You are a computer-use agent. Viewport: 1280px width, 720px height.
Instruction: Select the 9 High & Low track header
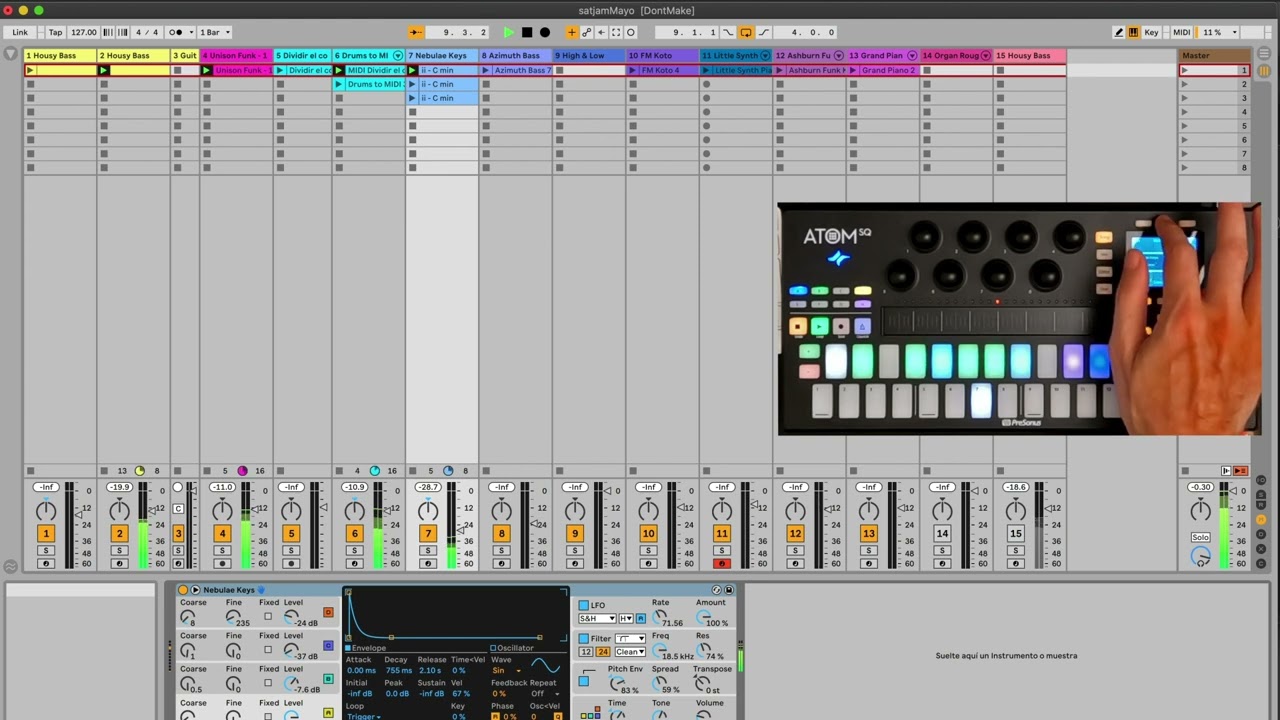tap(589, 55)
